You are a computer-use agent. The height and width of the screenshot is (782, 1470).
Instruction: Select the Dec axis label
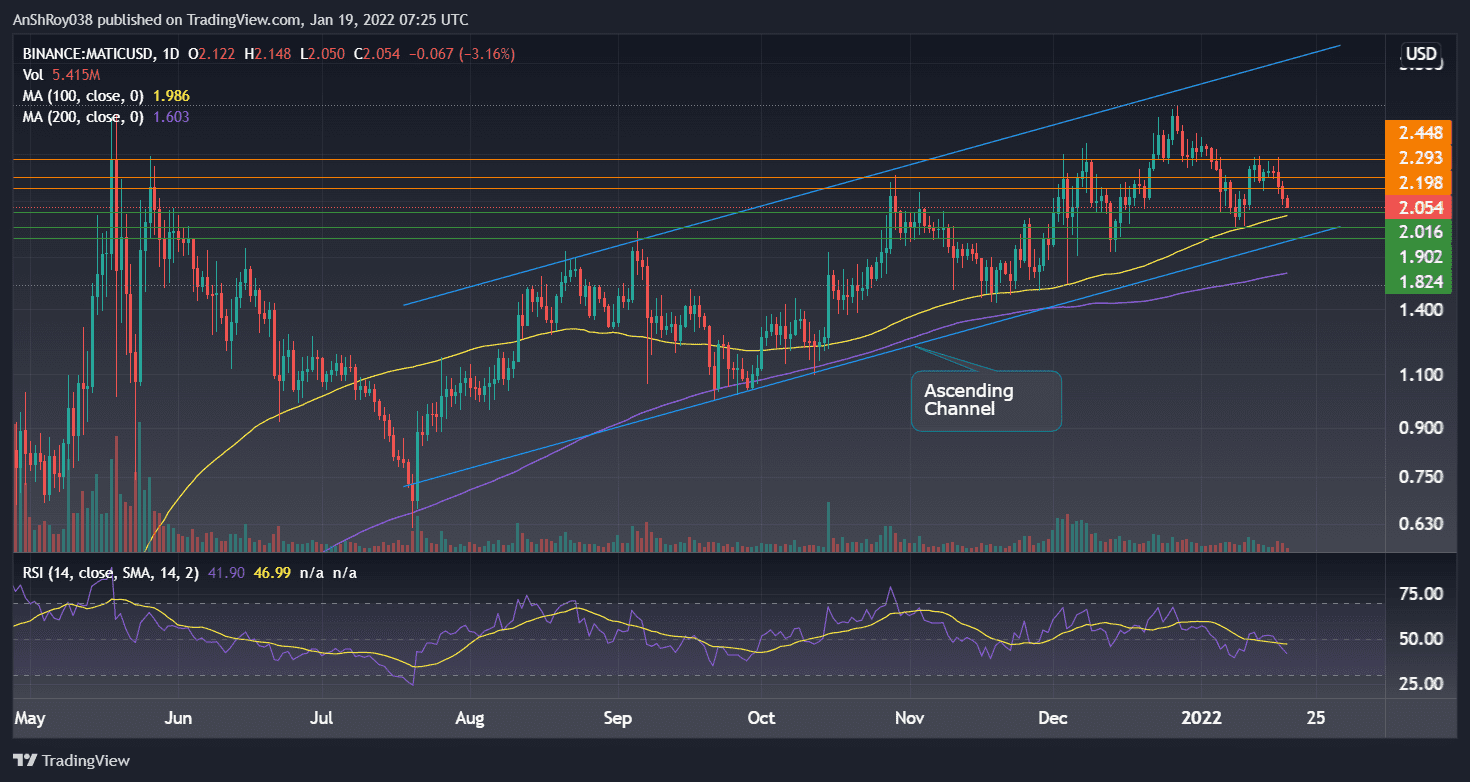pyautogui.click(x=1052, y=718)
